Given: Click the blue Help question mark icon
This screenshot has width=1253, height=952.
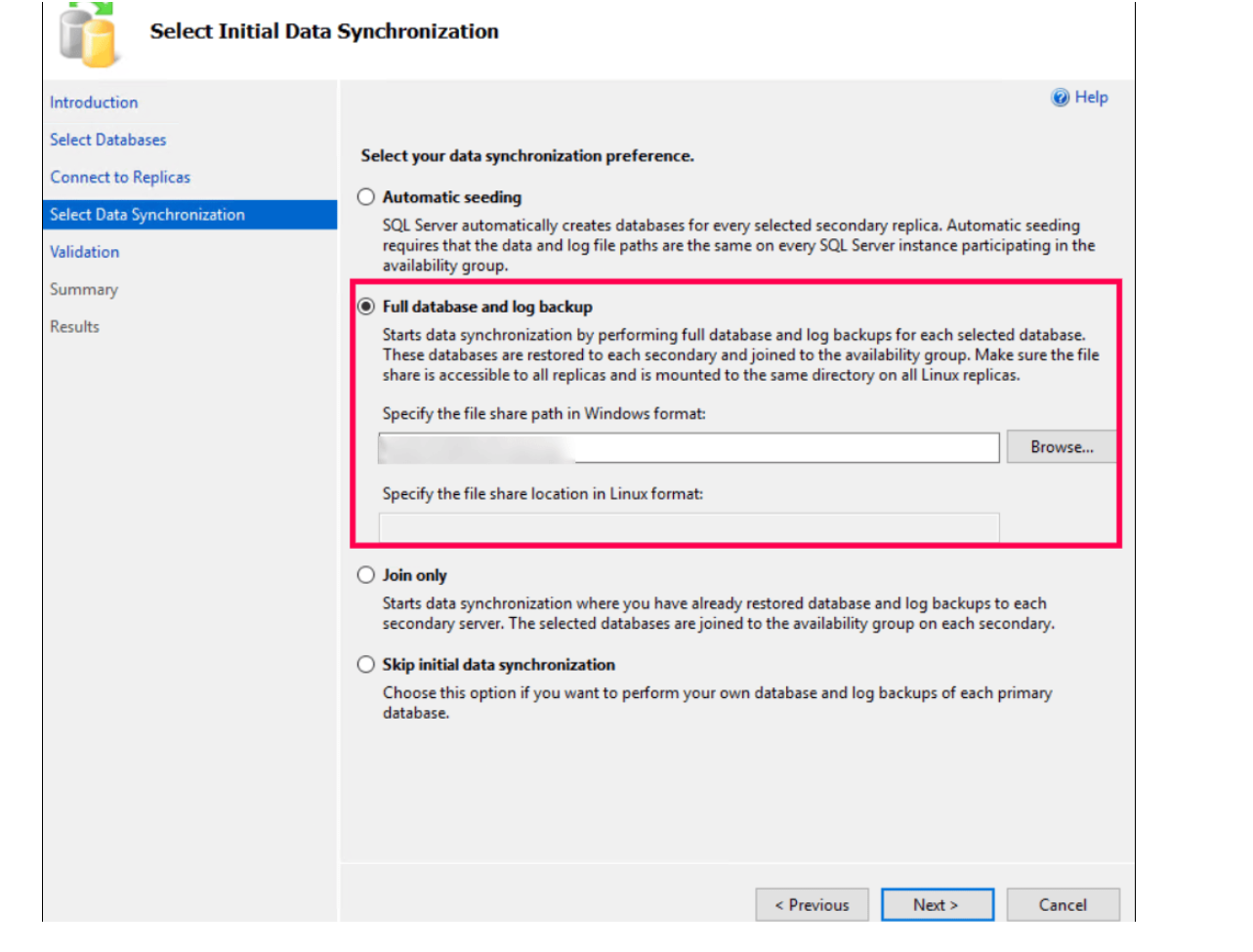Looking at the screenshot, I should (1060, 98).
